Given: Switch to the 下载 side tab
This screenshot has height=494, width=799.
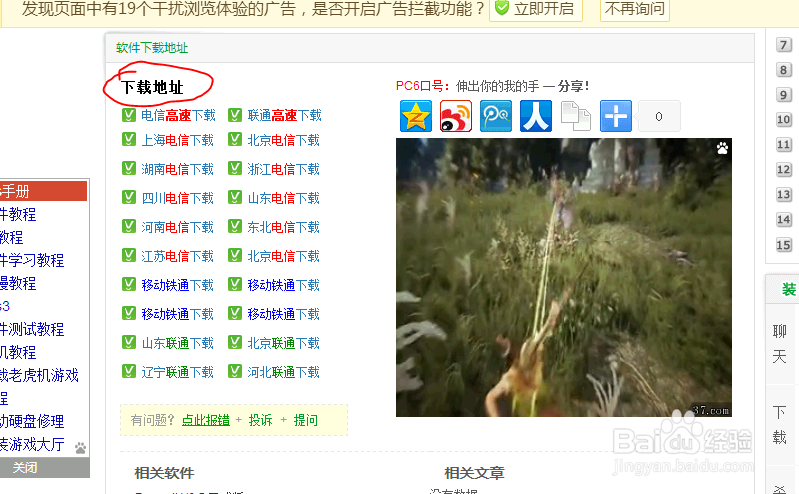Looking at the screenshot, I should point(780,425).
